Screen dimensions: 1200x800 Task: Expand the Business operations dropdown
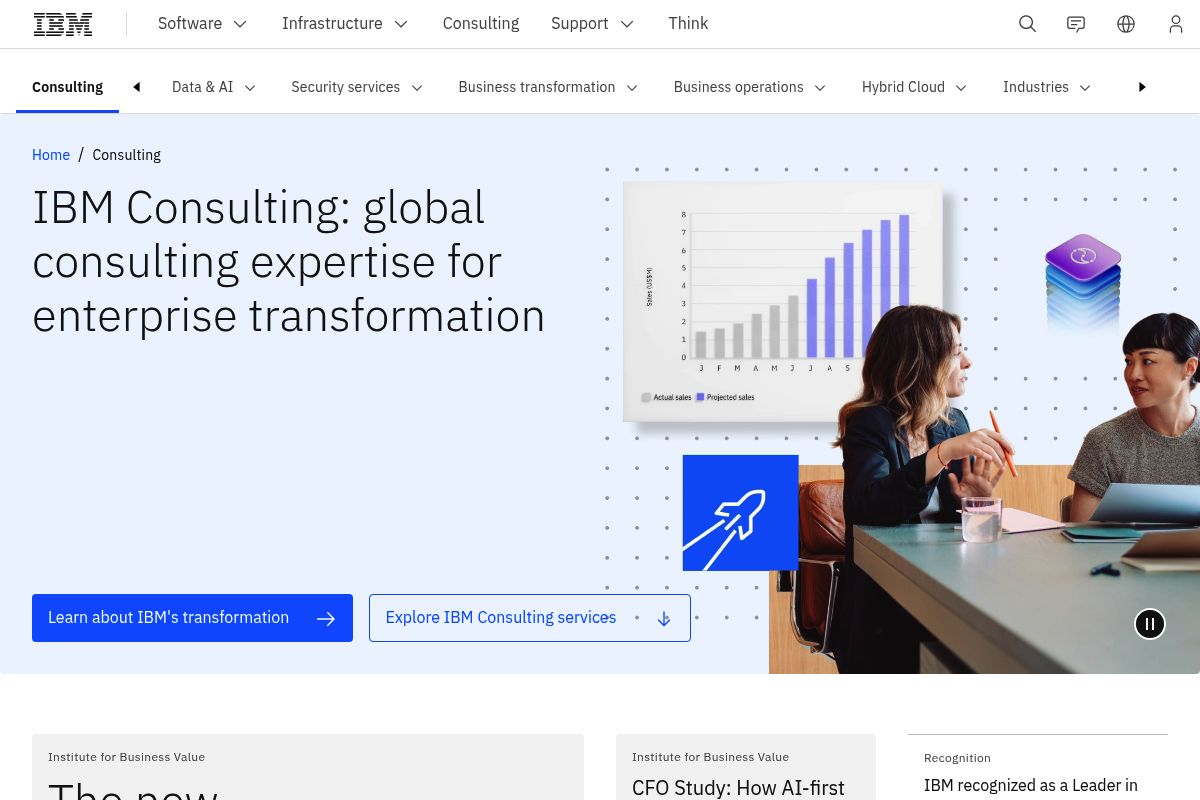click(750, 87)
